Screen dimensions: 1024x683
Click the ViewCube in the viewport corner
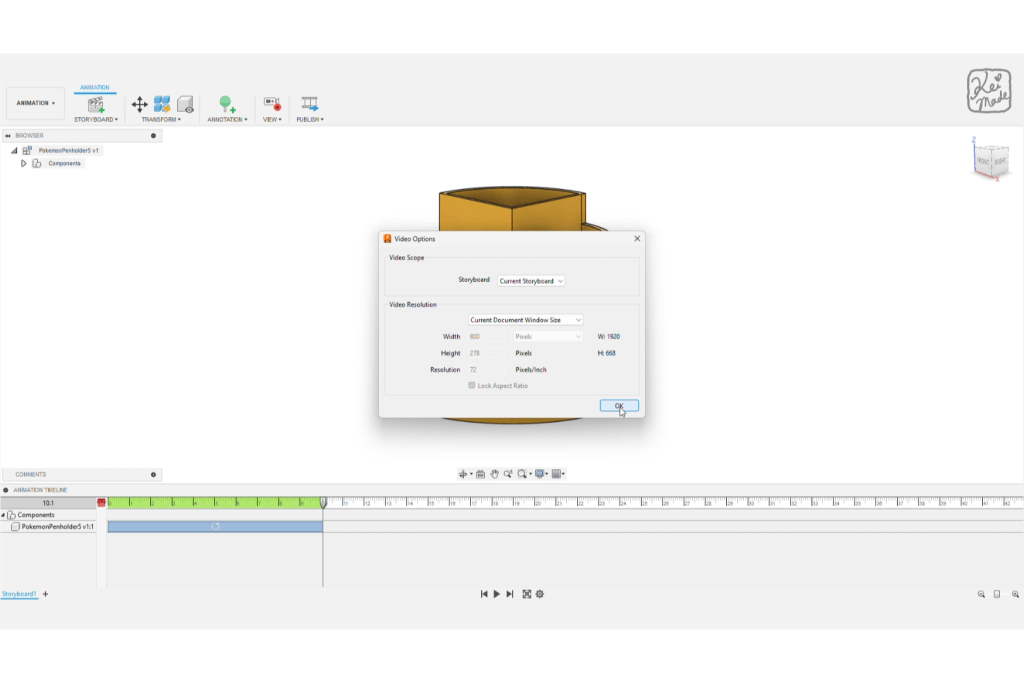(x=991, y=160)
